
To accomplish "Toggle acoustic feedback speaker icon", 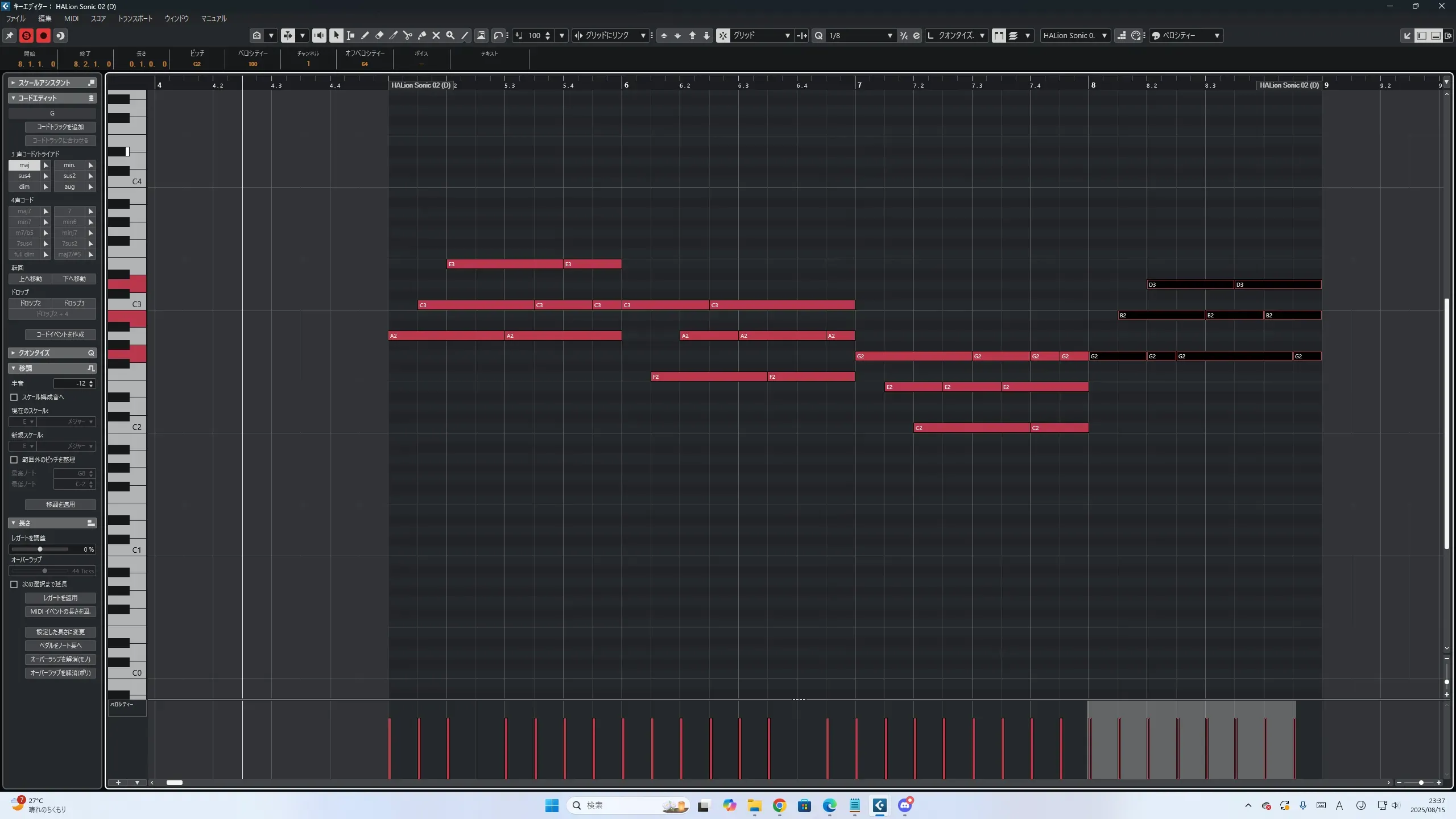I will [319, 35].
